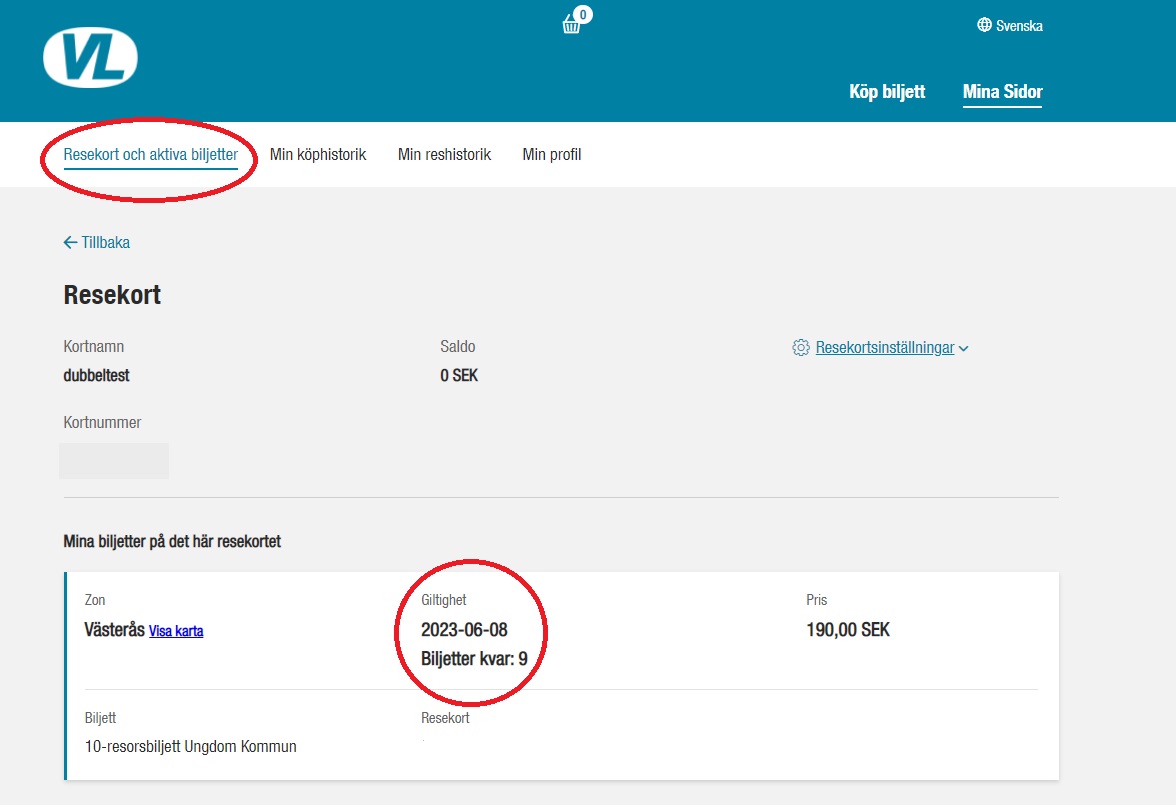The image size is (1176, 805).
Task: Click the basket item count badge
Action: click(583, 14)
